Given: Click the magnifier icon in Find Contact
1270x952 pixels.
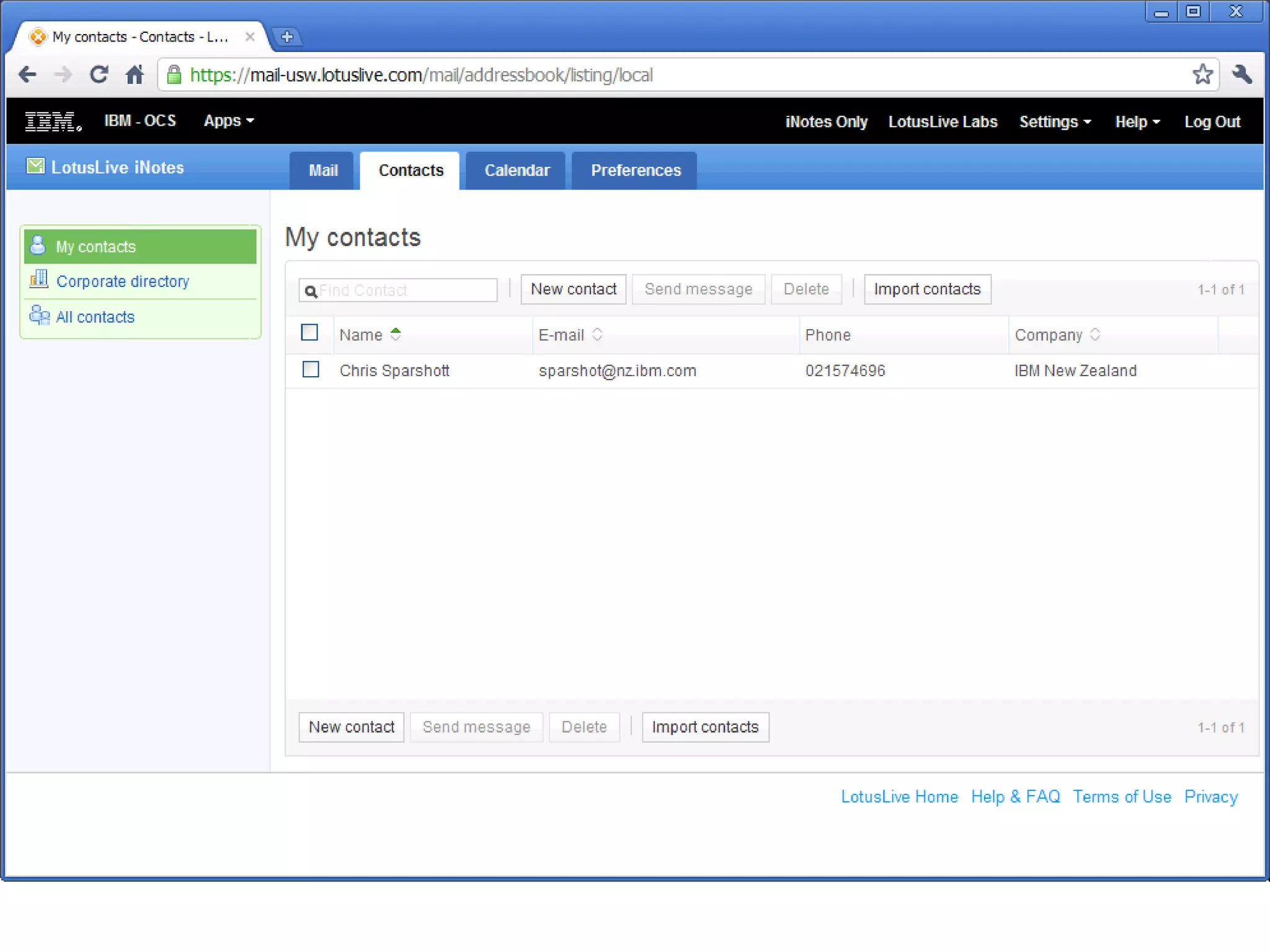Looking at the screenshot, I should [x=311, y=291].
